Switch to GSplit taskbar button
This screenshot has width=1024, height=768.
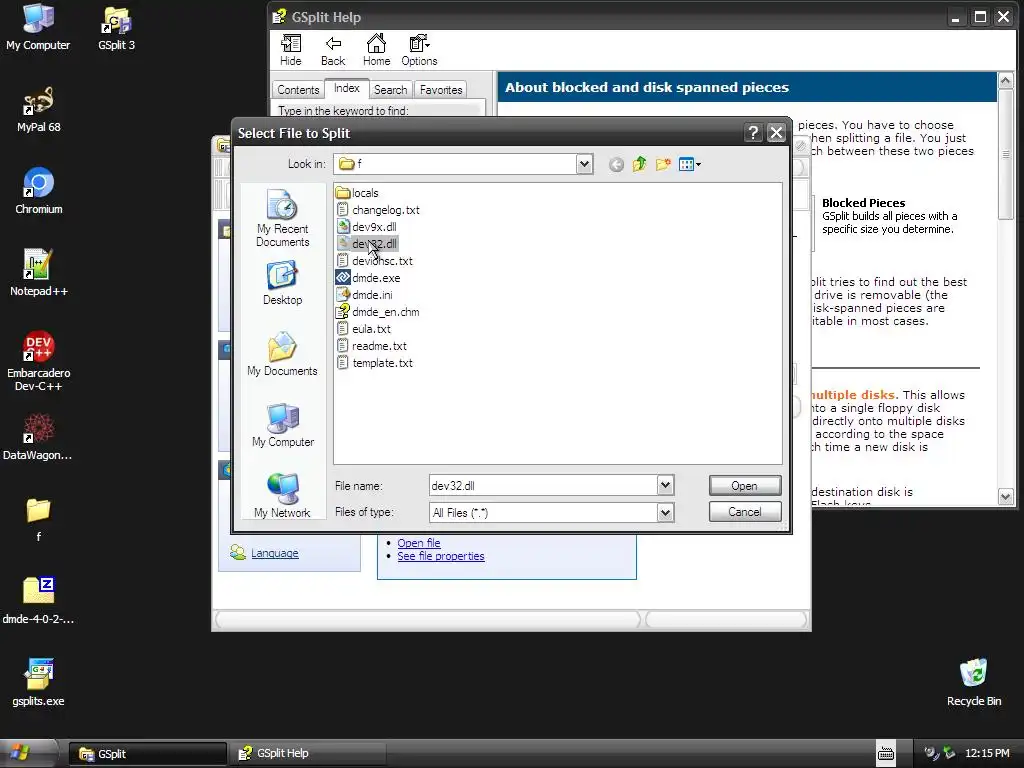click(148, 754)
